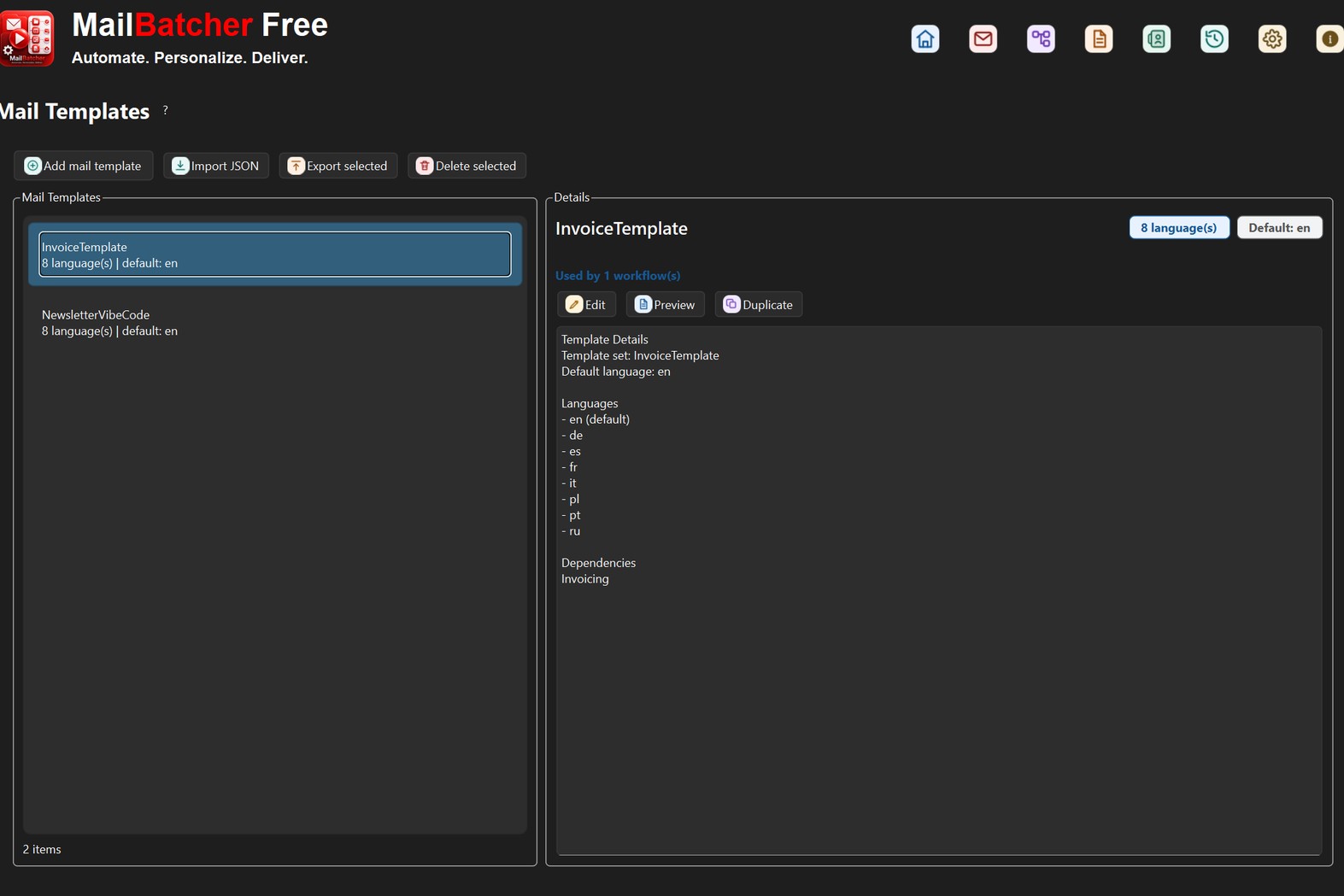The image size is (1344, 896).
Task: Click Export selected button
Action: 338,166
